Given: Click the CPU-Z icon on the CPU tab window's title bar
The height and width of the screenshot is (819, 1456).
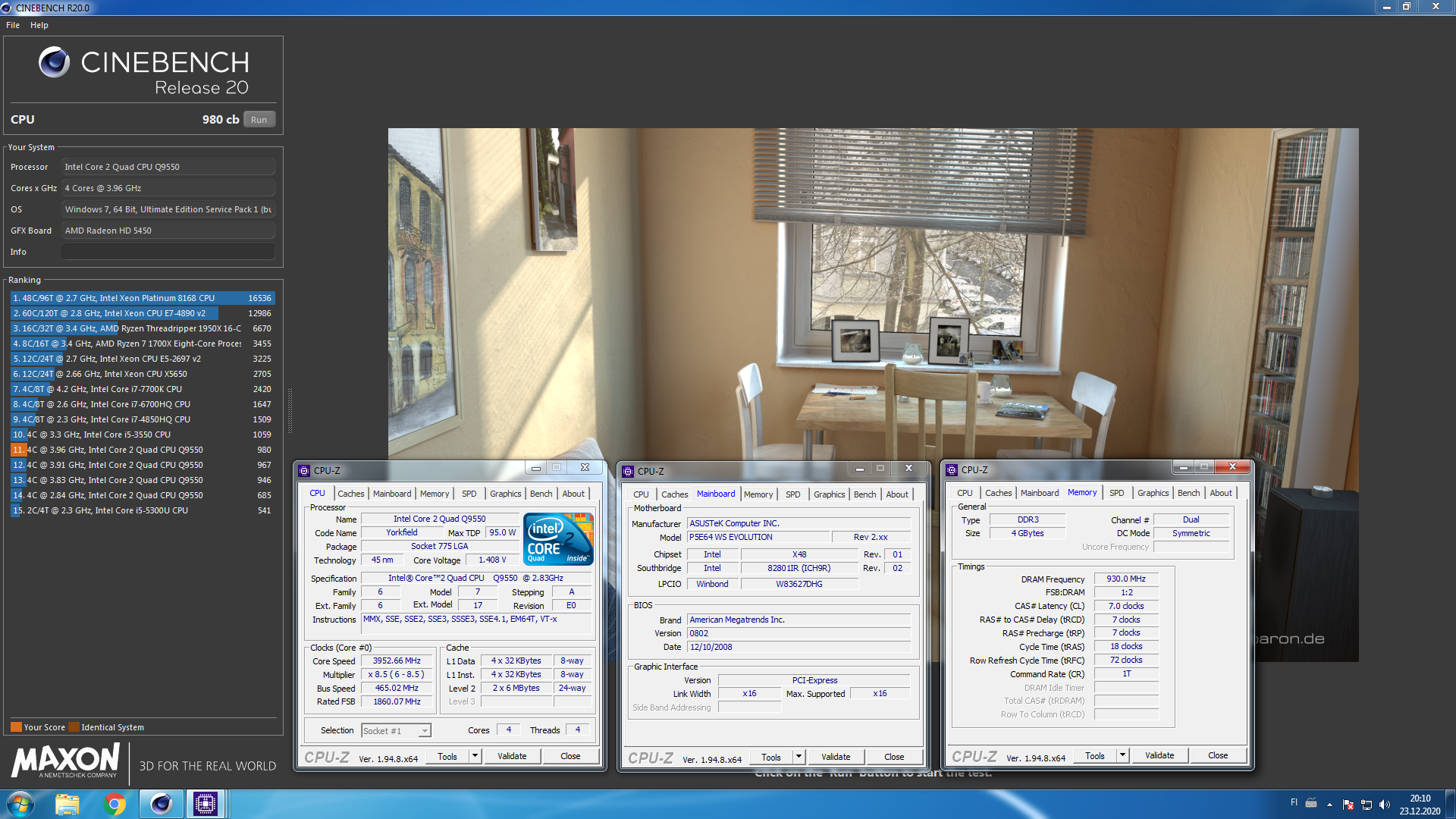Looking at the screenshot, I should pos(304,470).
